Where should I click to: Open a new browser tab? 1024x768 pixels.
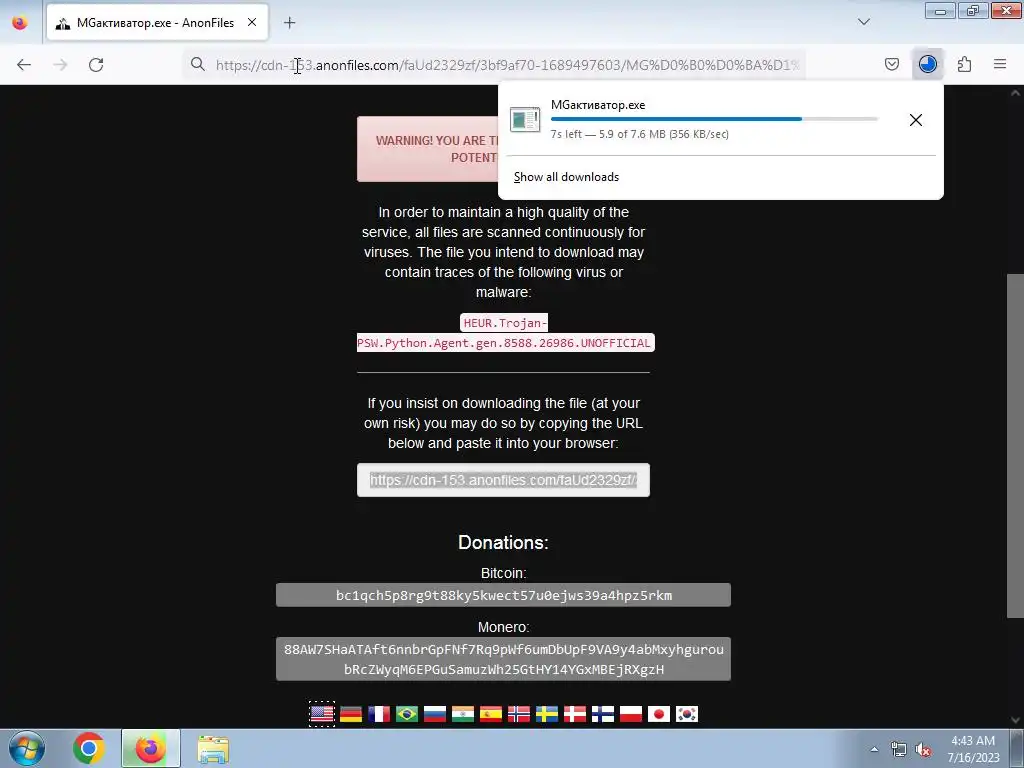click(289, 23)
